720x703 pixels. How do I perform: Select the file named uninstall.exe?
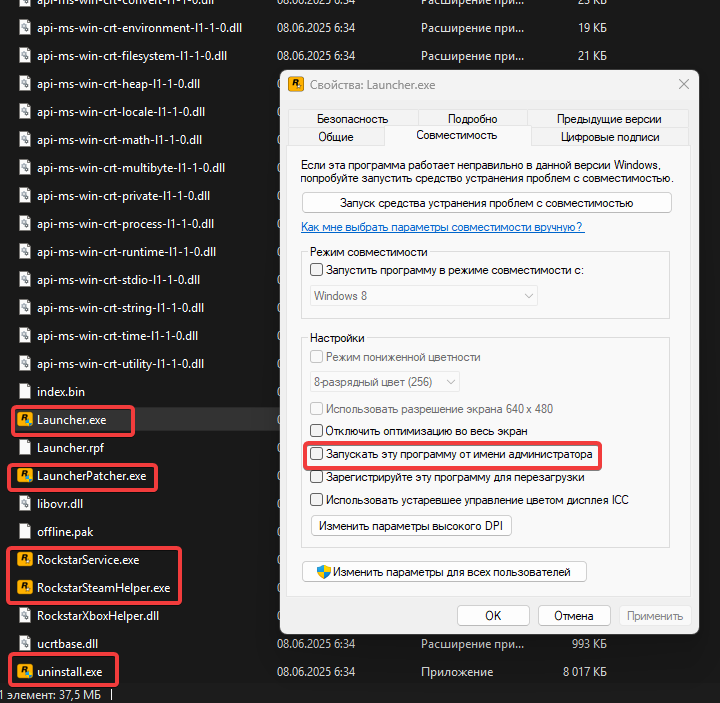pyautogui.click(x=70, y=672)
